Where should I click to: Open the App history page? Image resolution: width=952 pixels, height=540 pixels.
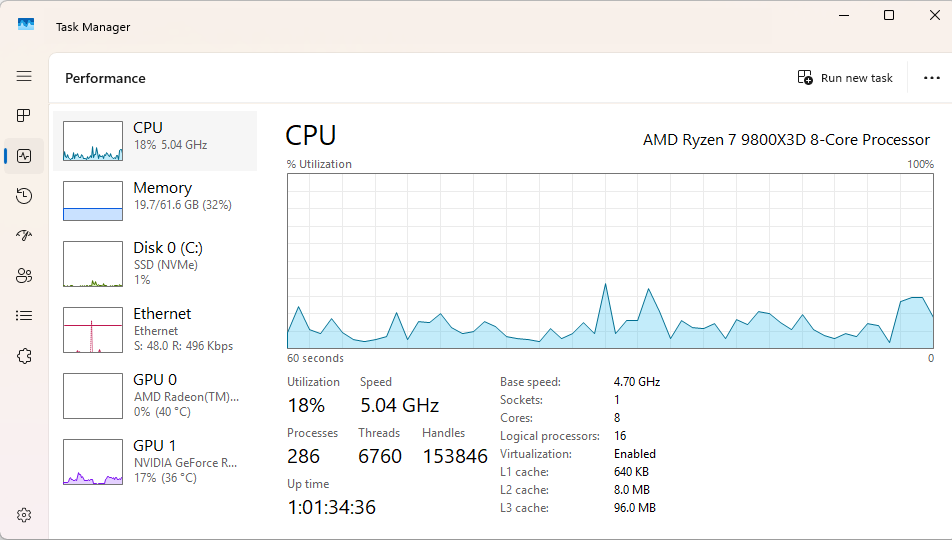click(24, 196)
